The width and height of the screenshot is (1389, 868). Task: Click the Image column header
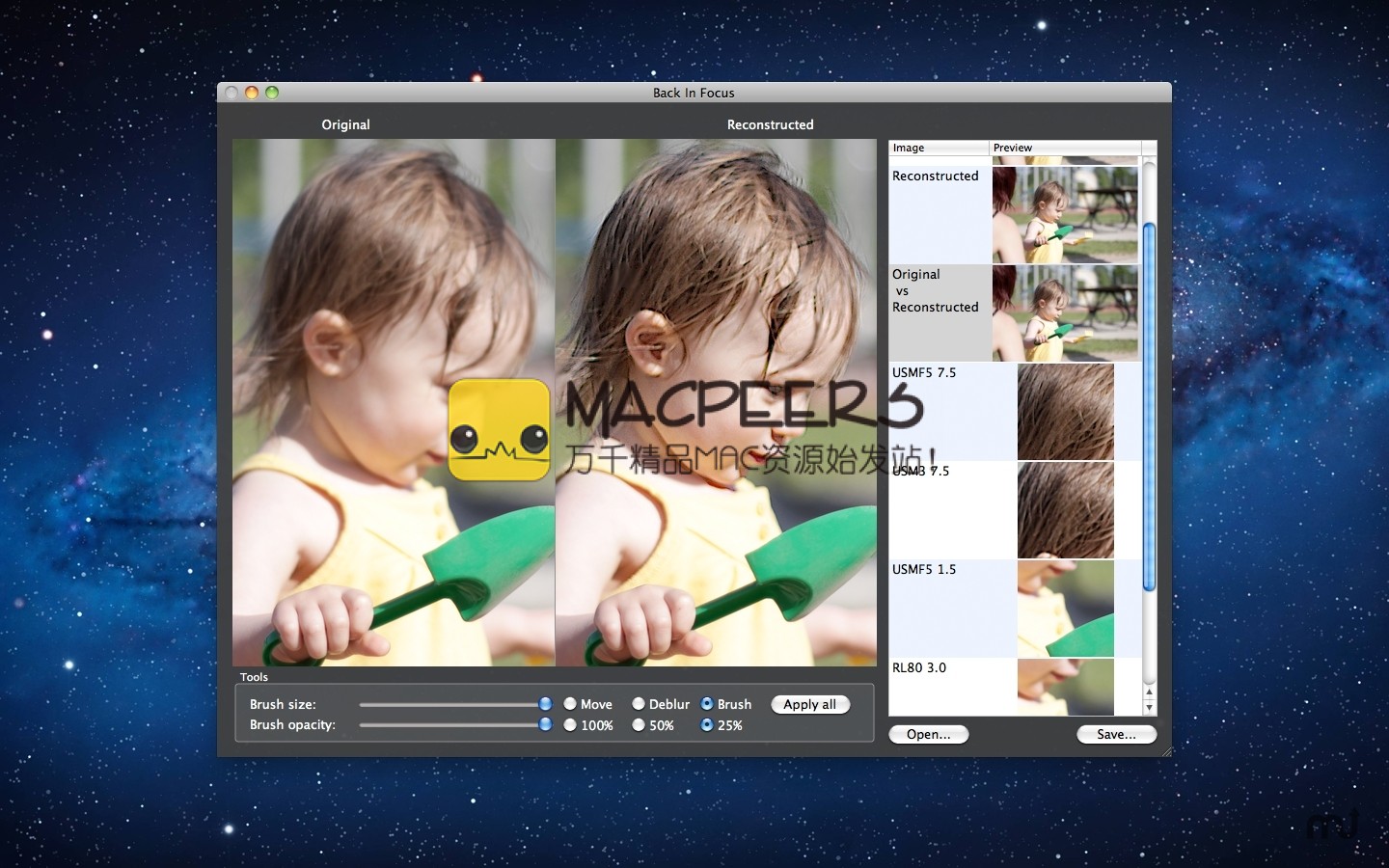(x=938, y=148)
